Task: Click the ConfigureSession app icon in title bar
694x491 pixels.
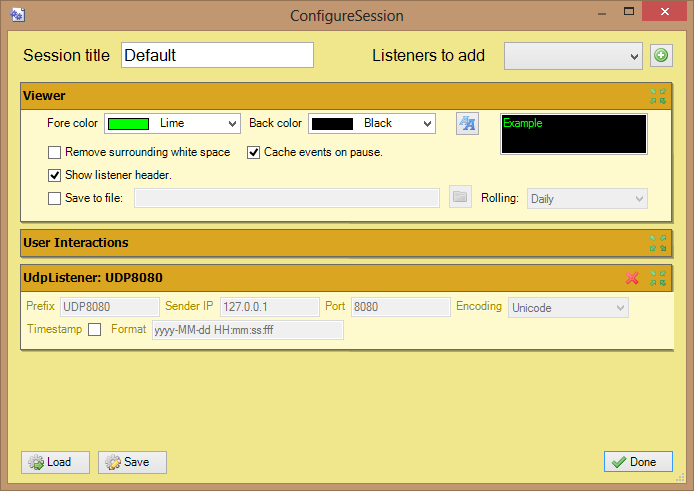Action: click(18, 15)
